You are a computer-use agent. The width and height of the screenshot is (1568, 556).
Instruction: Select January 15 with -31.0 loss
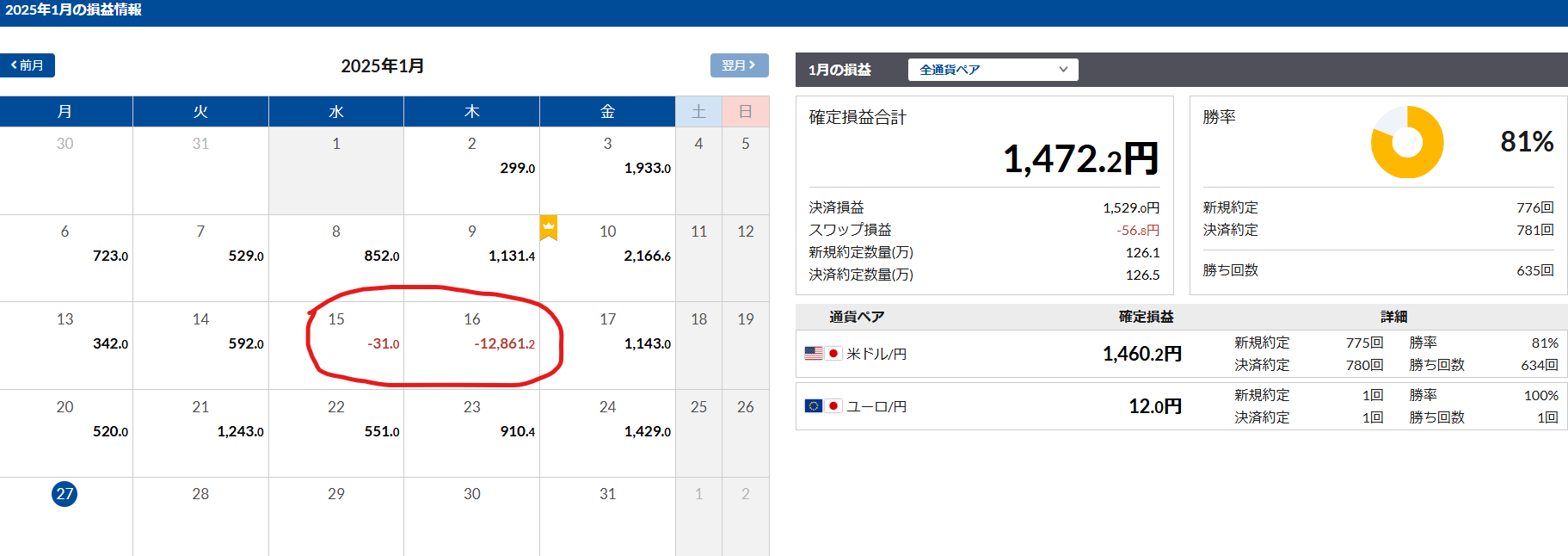(x=336, y=344)
